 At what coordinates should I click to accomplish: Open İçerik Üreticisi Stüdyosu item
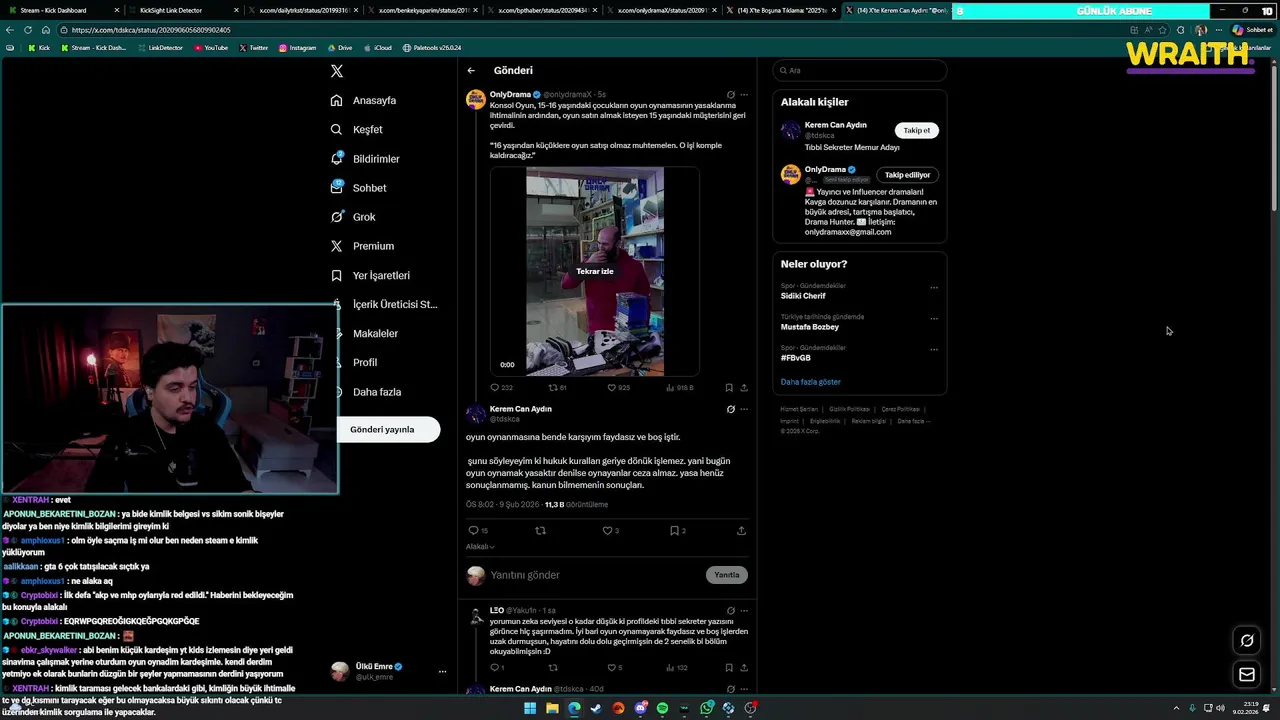click(x=385, y=304)
